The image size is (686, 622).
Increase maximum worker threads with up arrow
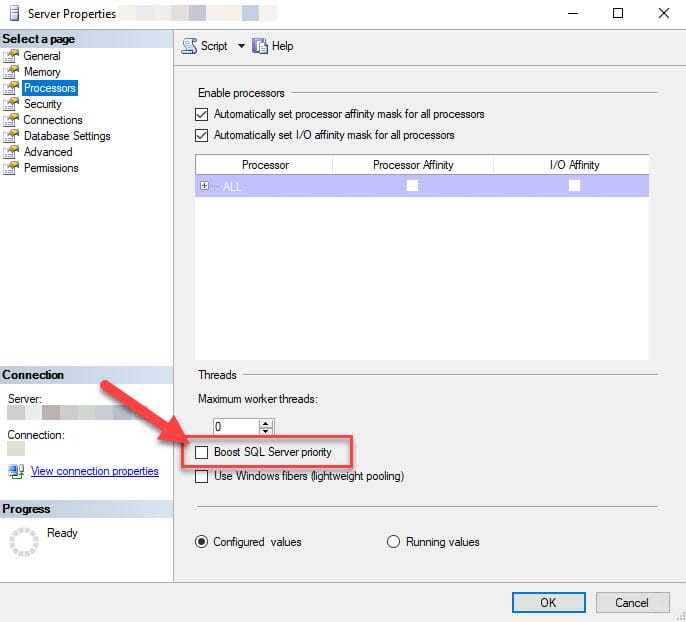pyautogui.click(x=266, y=423)
